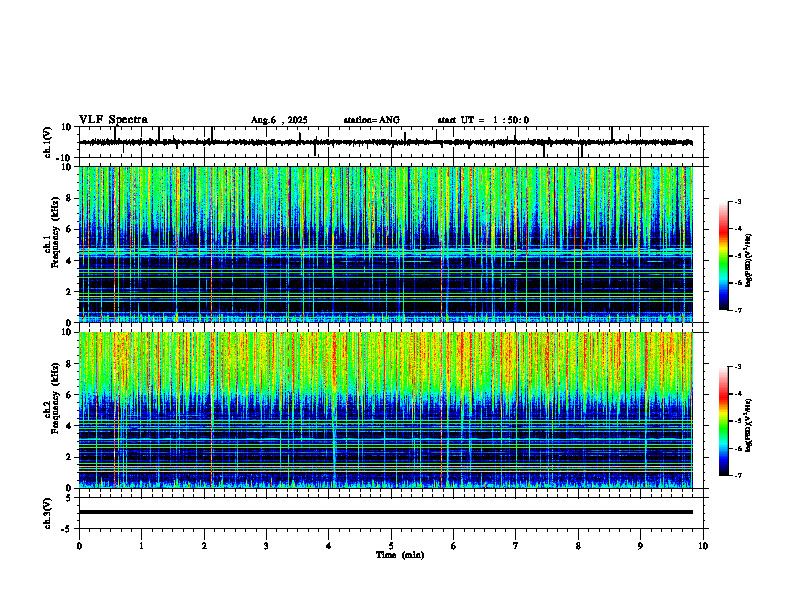792x612 pixels.
Task: Select the date text "Aug.6 , 2025"
Action: pos(279,120)
